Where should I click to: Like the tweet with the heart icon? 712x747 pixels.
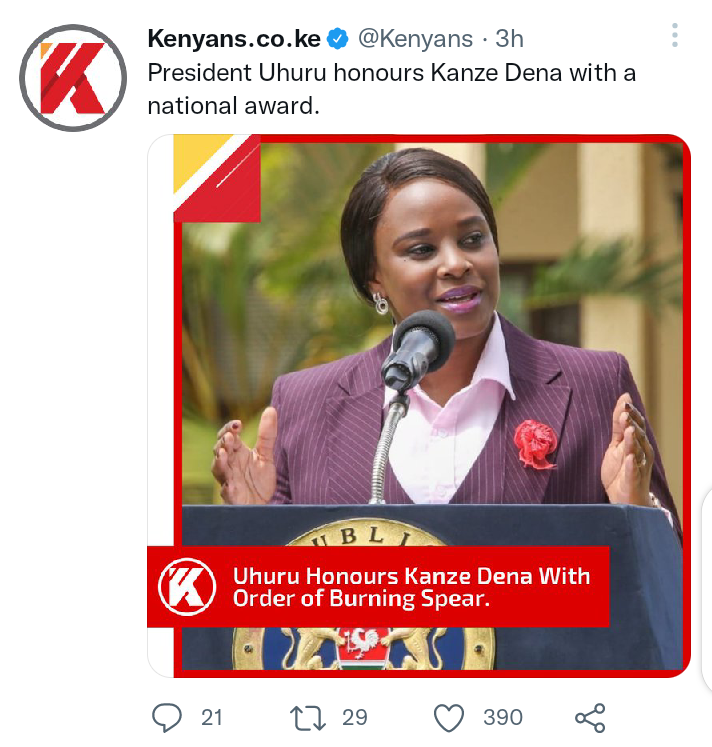coord(449,718)
